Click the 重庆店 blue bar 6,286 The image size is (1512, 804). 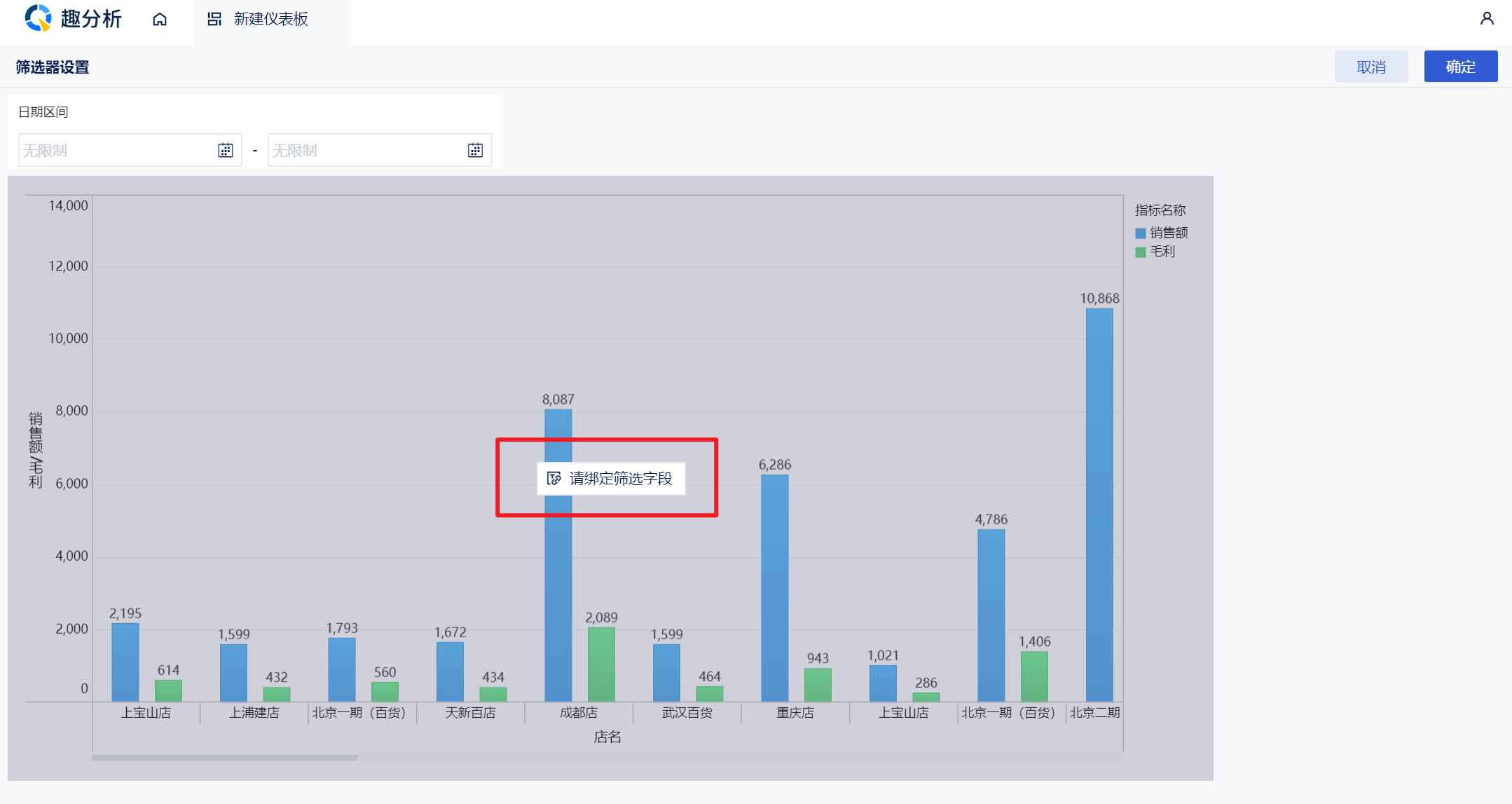(774, 587)
